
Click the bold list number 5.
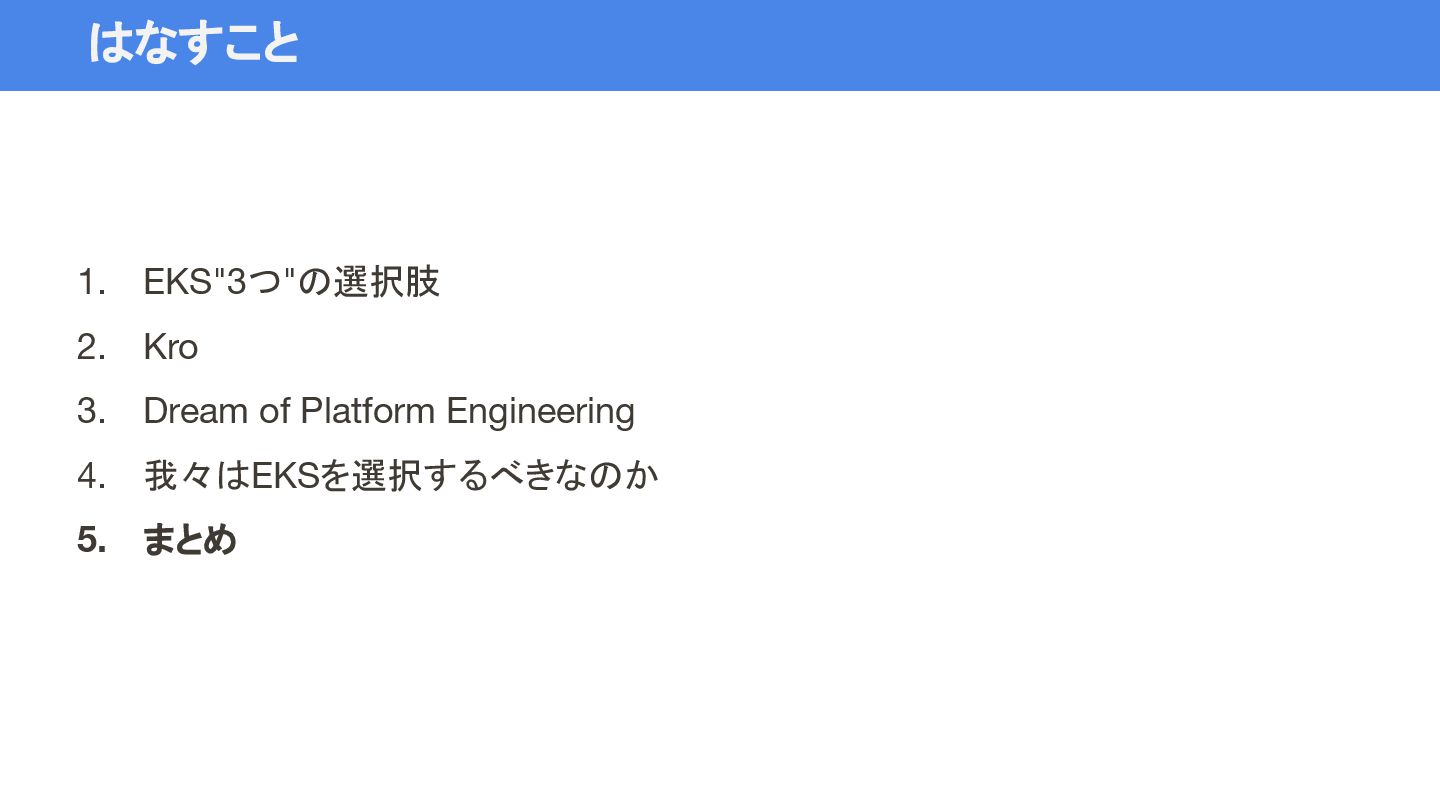(91, 540)
